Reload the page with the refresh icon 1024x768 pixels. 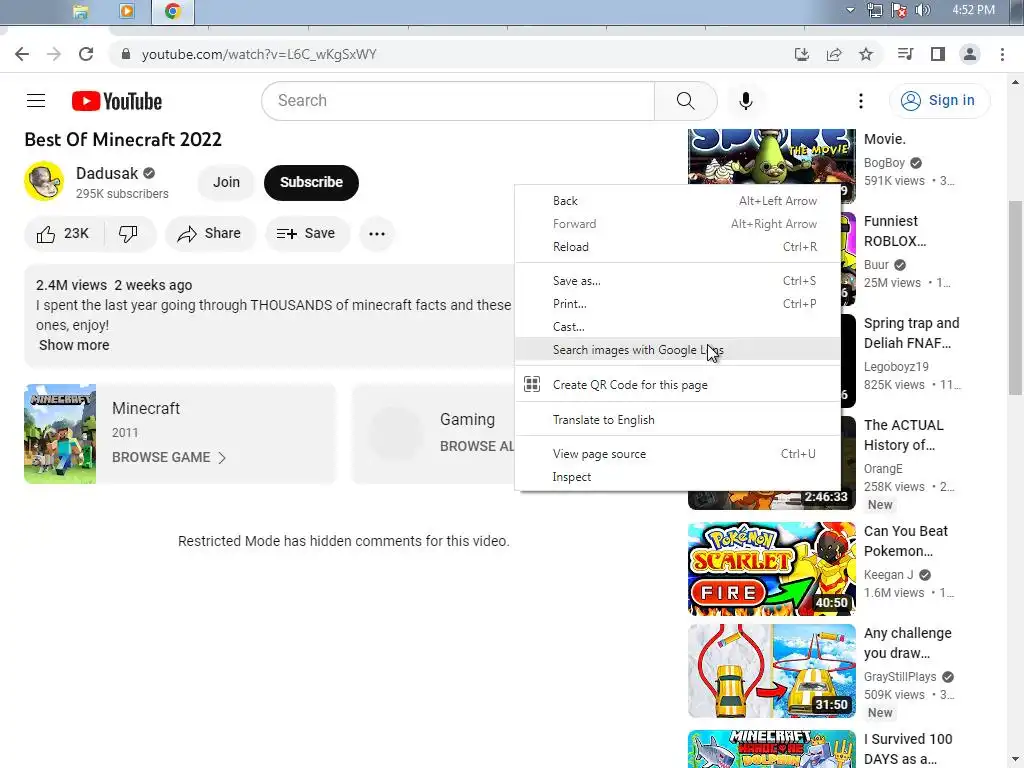coord(86,54)
